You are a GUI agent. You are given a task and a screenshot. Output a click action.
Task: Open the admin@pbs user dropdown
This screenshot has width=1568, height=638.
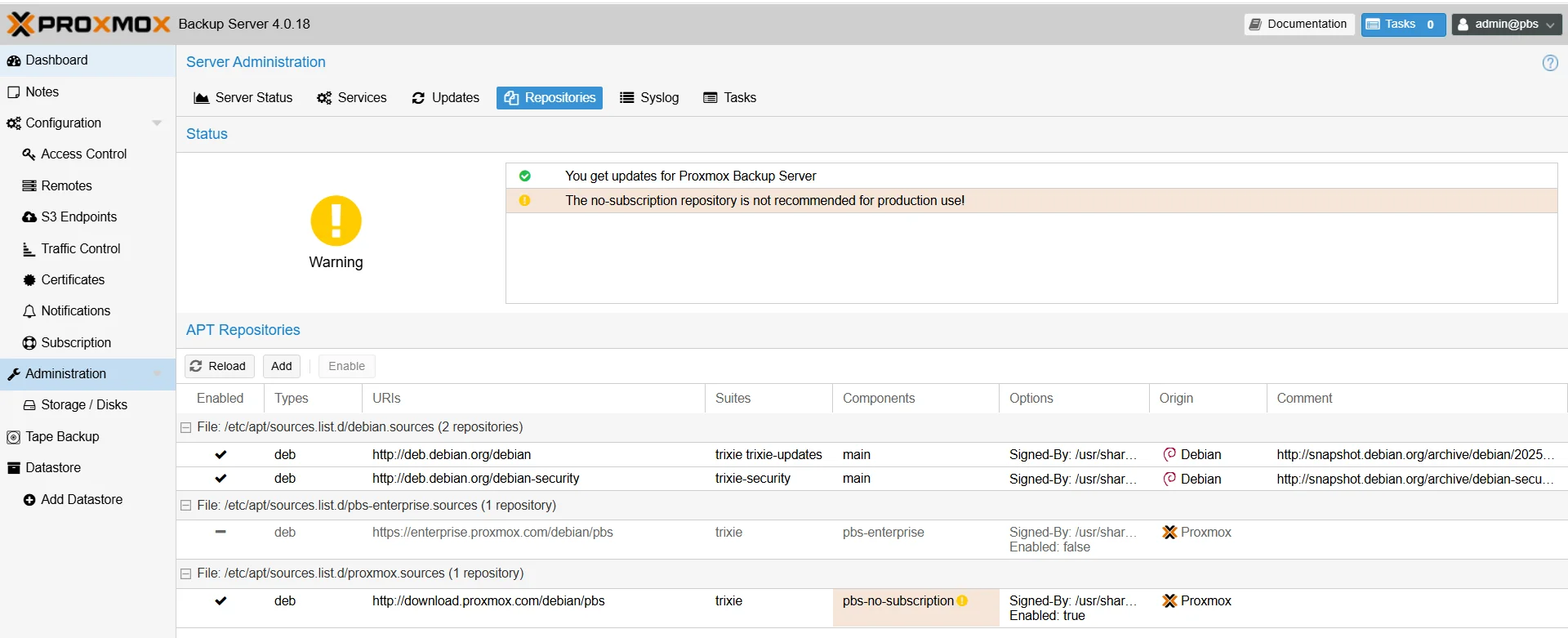pyautogui.click(x=1506, y=25)
